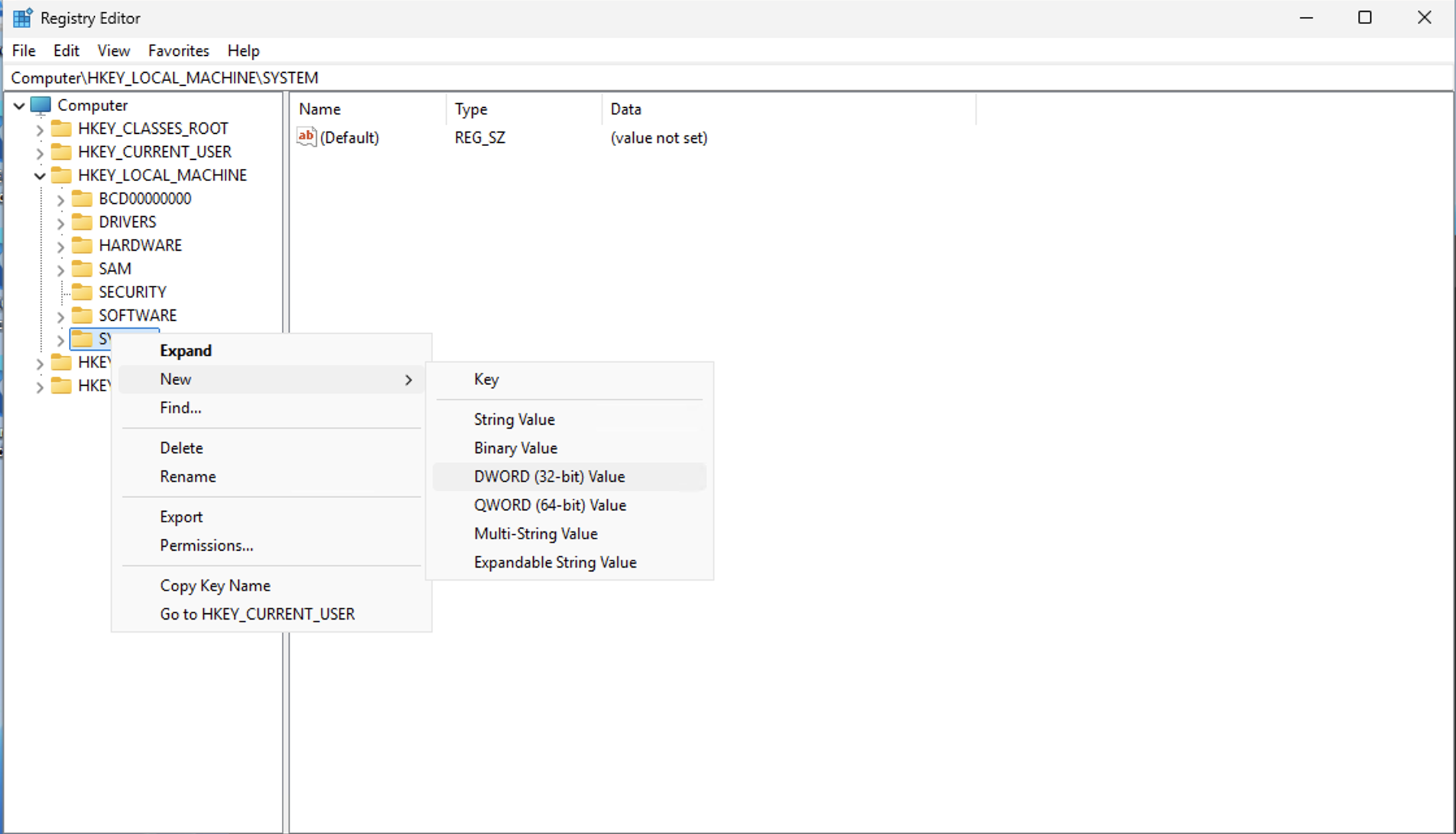Image resolution: width=1456 pixels, height=834 pixels.
Task: Click the DRIVERS folder icon
Action: 82,222
